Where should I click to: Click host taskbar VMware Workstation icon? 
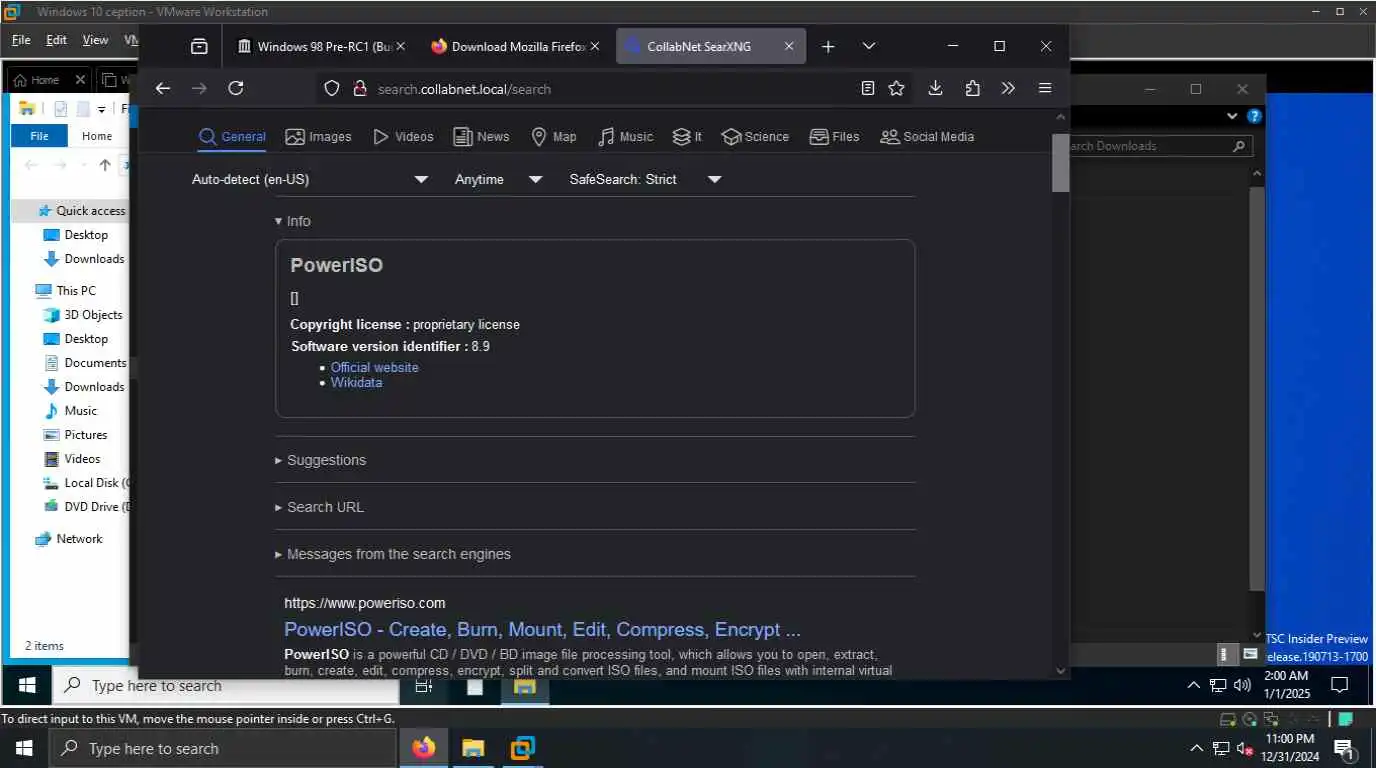[522, 748]
